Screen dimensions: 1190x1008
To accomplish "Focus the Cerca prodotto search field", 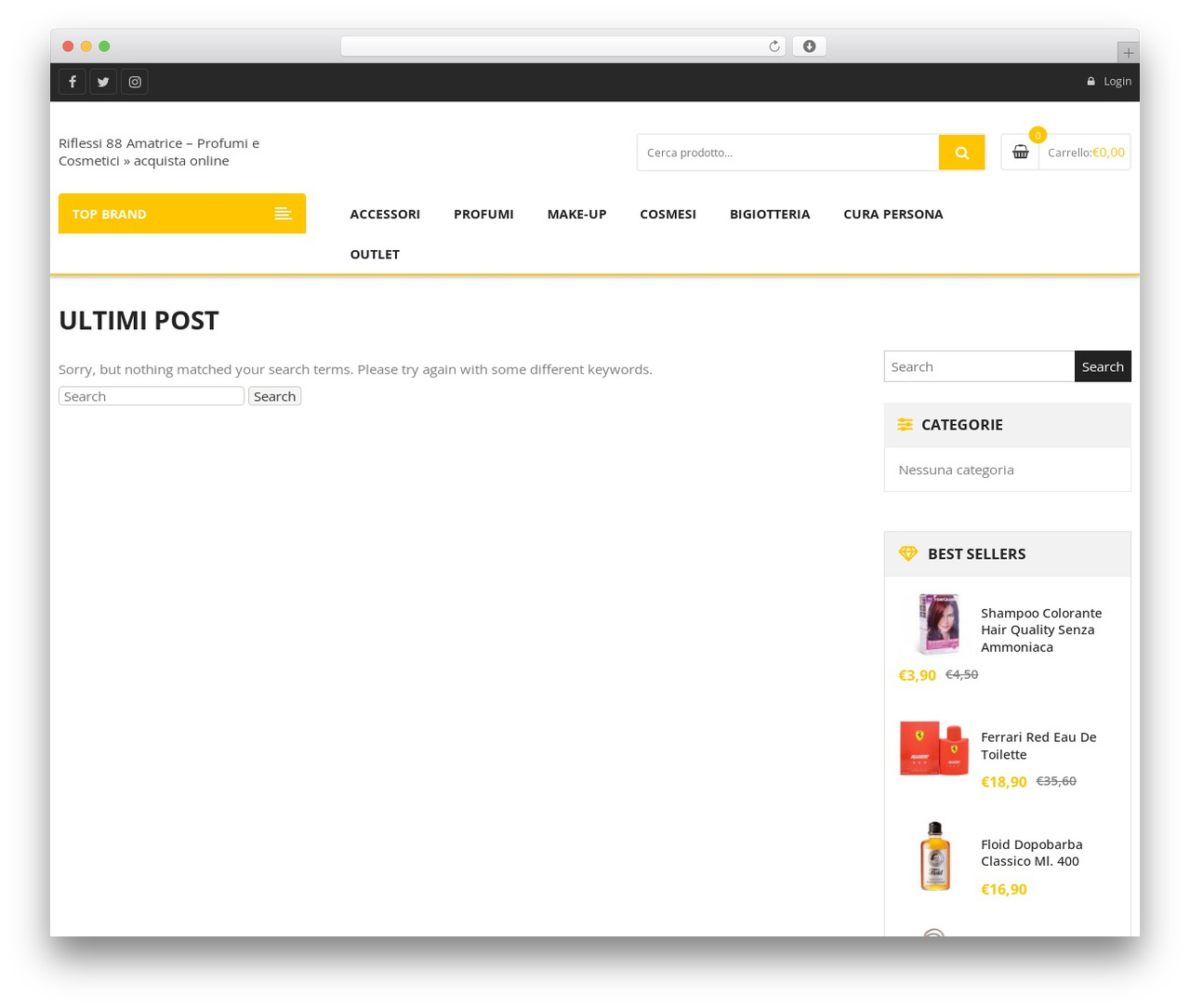I will click(788, 153).
